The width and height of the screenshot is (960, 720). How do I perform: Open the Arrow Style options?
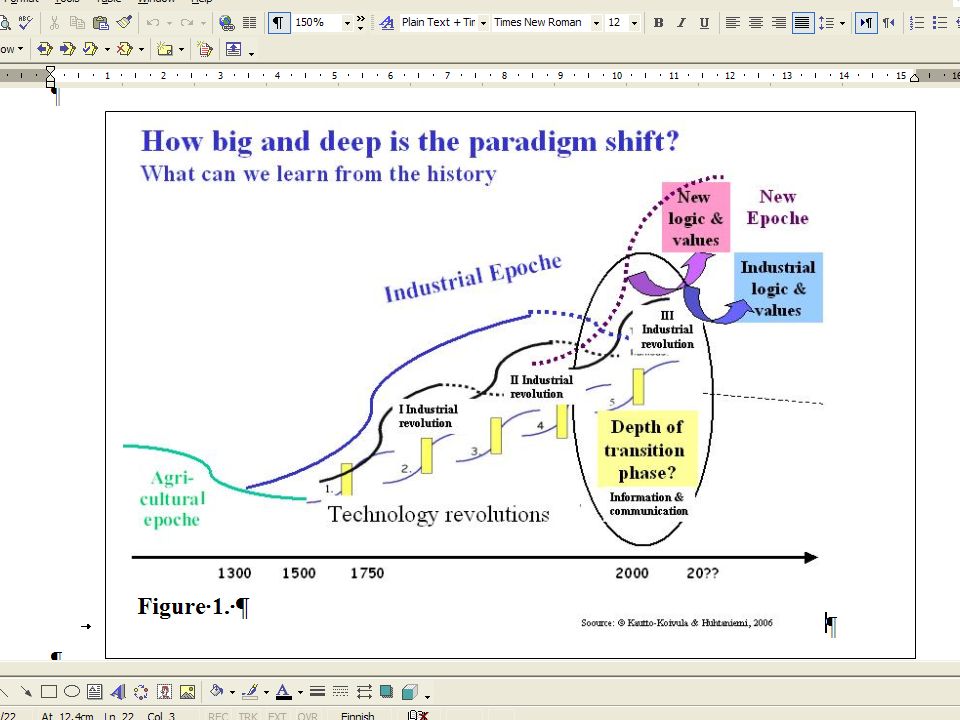point(364,692)
